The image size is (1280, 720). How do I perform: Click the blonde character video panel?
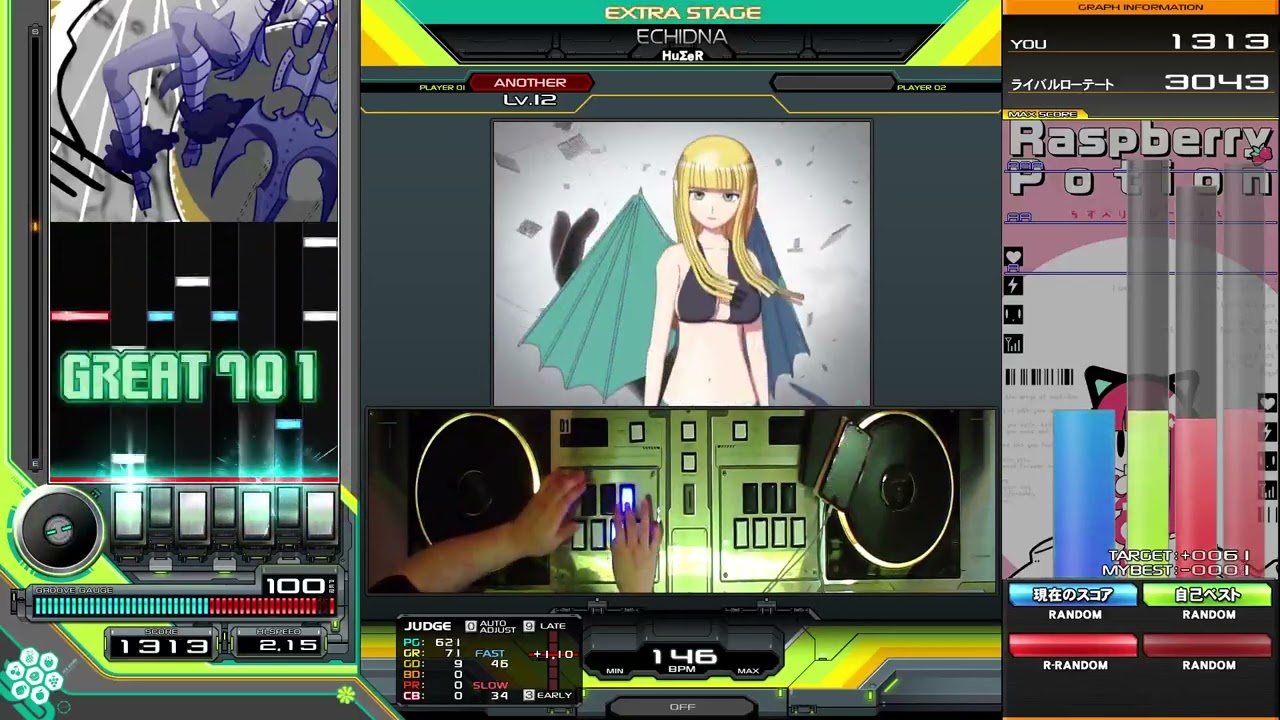click(682, 263)
